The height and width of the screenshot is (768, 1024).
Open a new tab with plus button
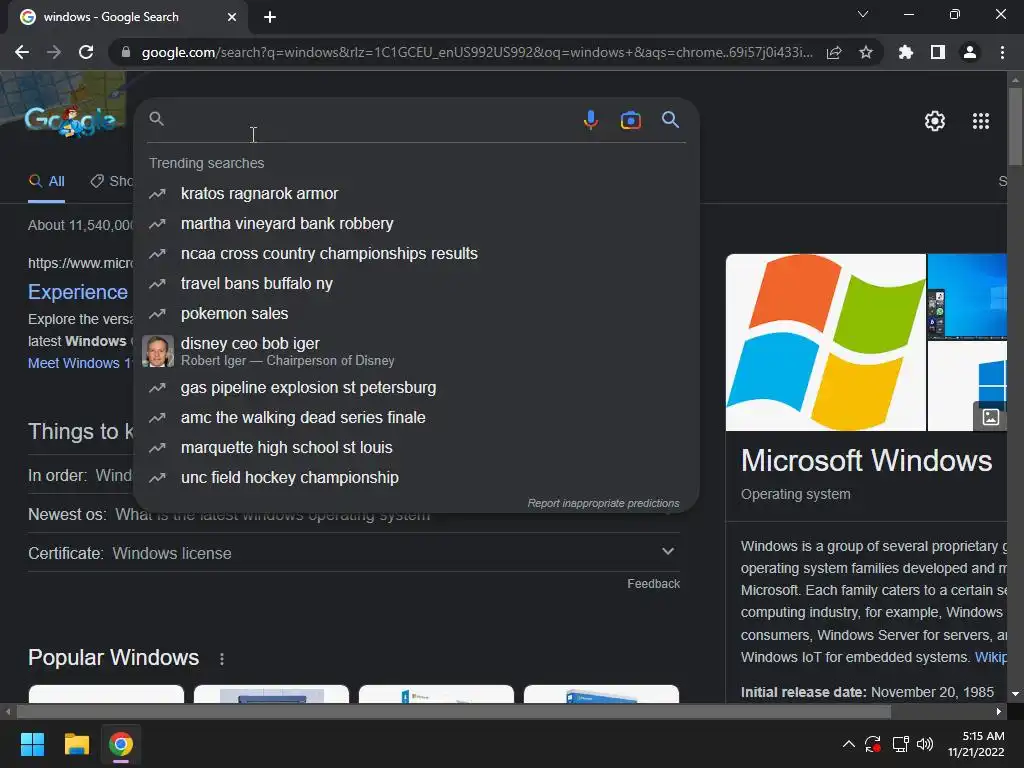click(x=270, y=17)
